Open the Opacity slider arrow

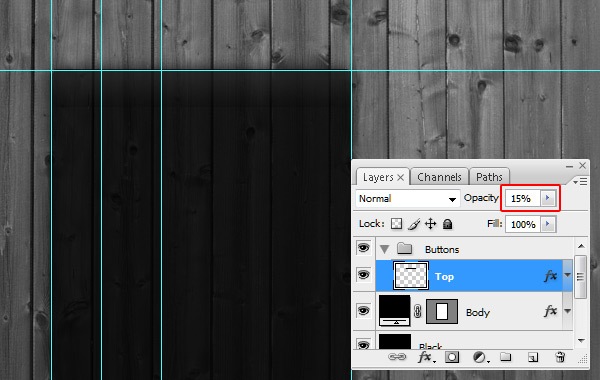(x=548, y=198)
